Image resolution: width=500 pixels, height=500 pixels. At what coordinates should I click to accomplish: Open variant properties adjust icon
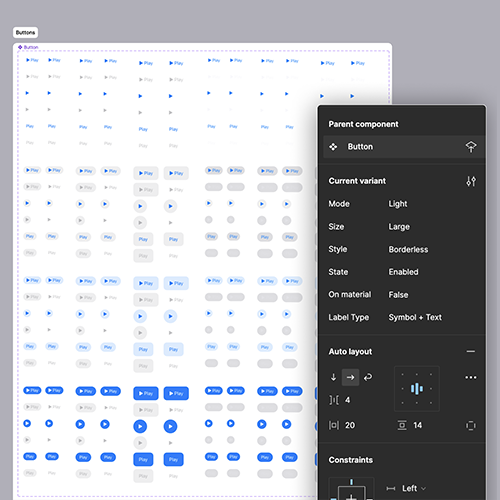coord(471,181)
